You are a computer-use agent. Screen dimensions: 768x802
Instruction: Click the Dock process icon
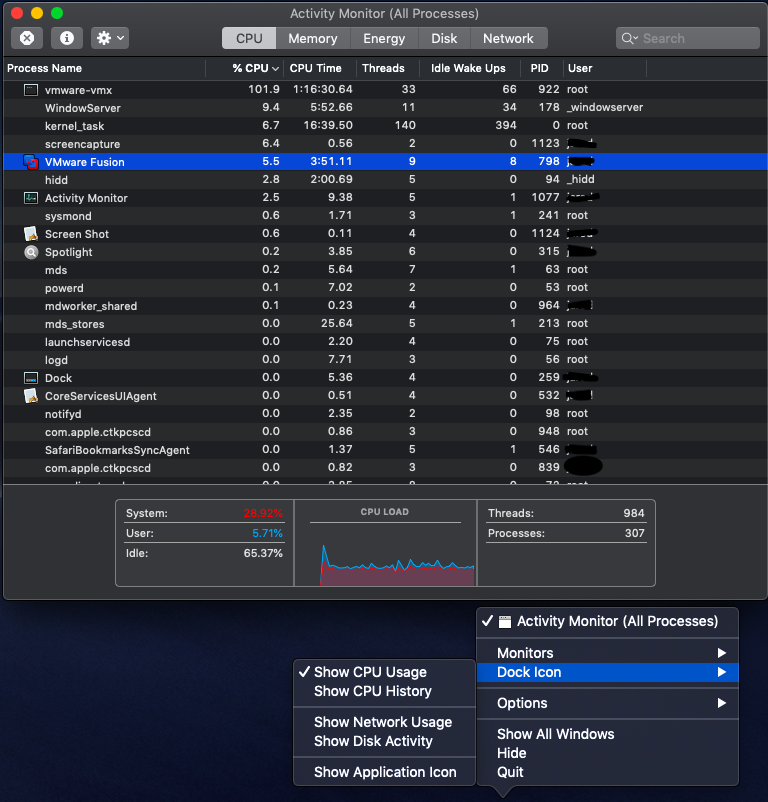tap(31, 378)
